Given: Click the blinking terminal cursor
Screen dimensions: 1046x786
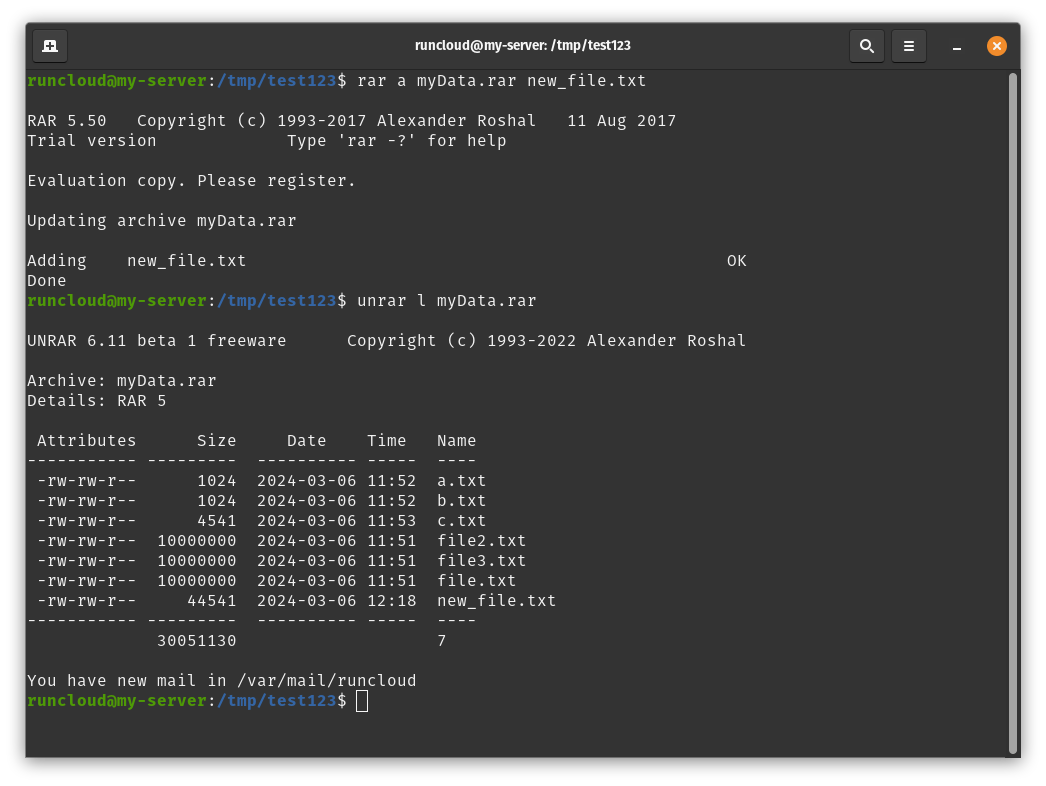Looking at the screenshot, I should (362, 700).
